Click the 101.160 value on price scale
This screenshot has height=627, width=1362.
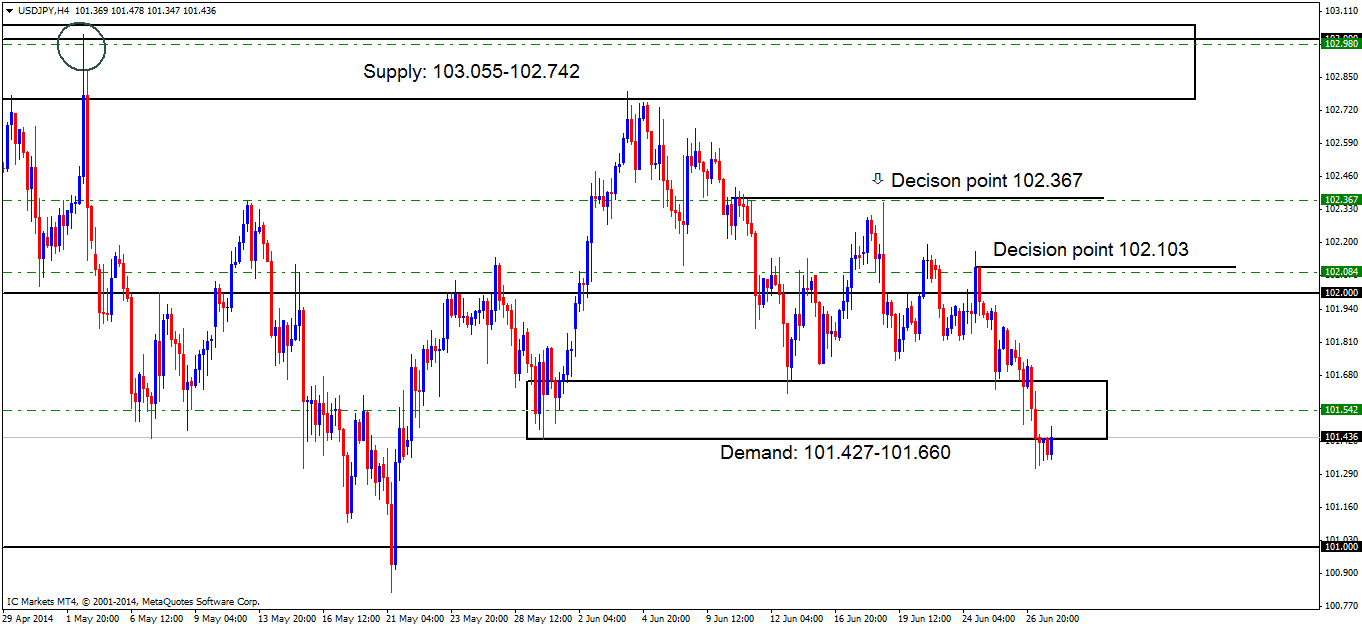click(x=1340, y=506)
